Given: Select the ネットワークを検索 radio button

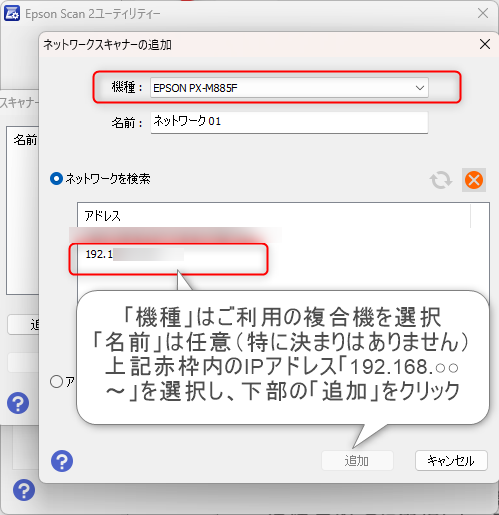Looking at the screenshot, I should 56,179.
